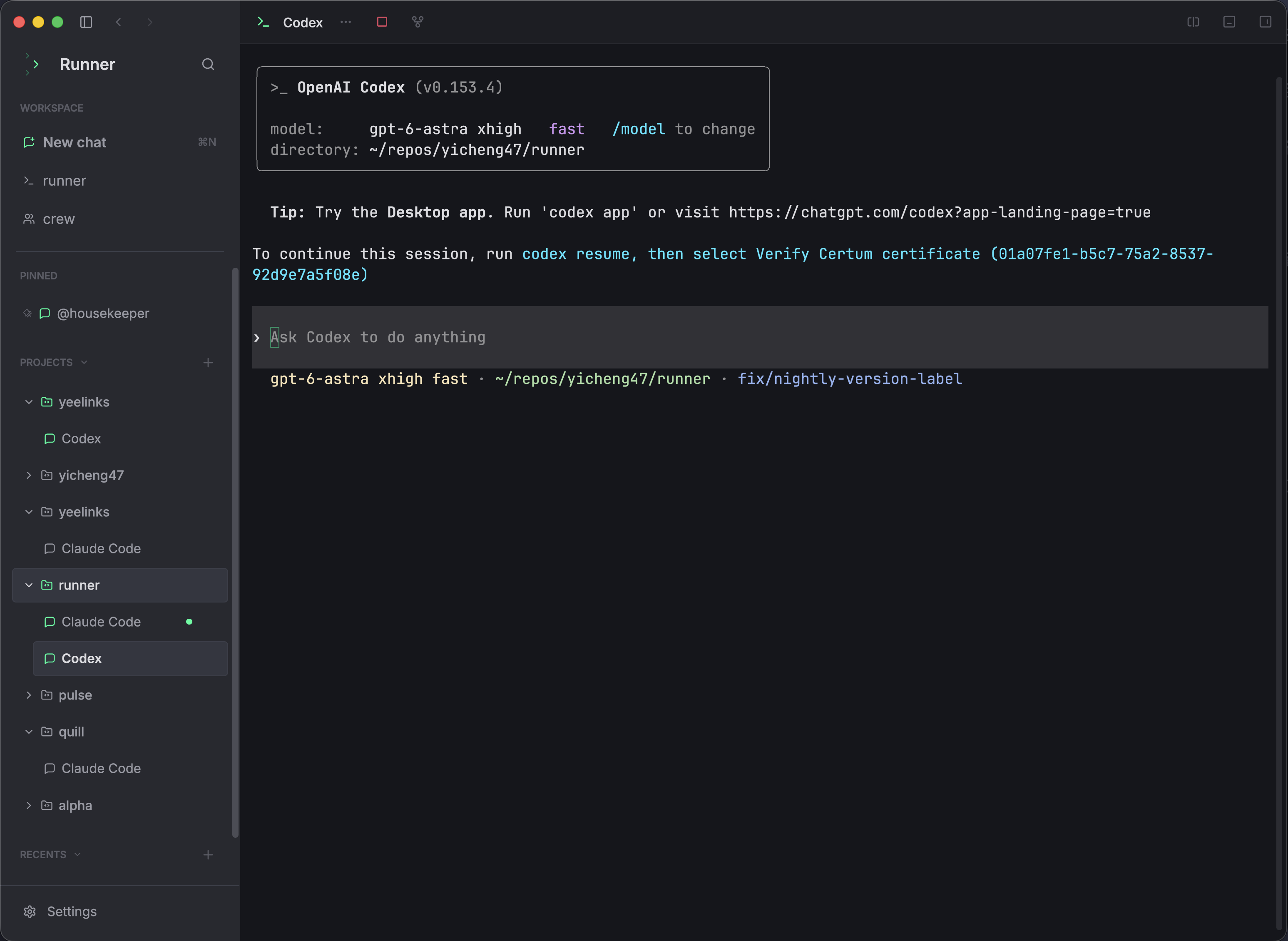
Task: Select the Codex chat under runner
Action: tap(130, 658)
